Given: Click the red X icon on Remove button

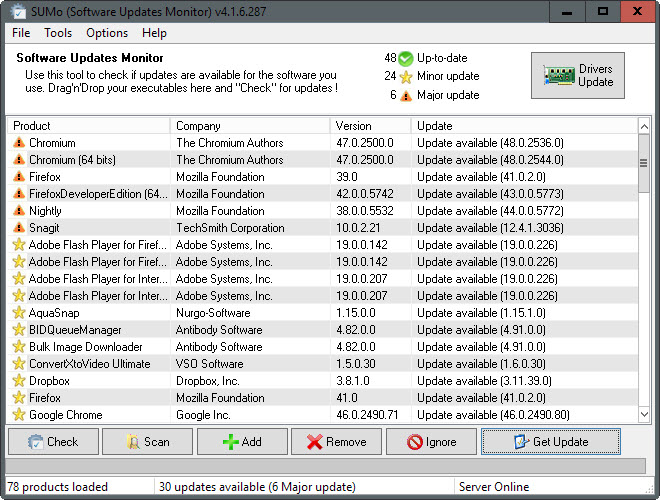Looking at the screenshot, I should pyautogui.click(x=314, y=442).
